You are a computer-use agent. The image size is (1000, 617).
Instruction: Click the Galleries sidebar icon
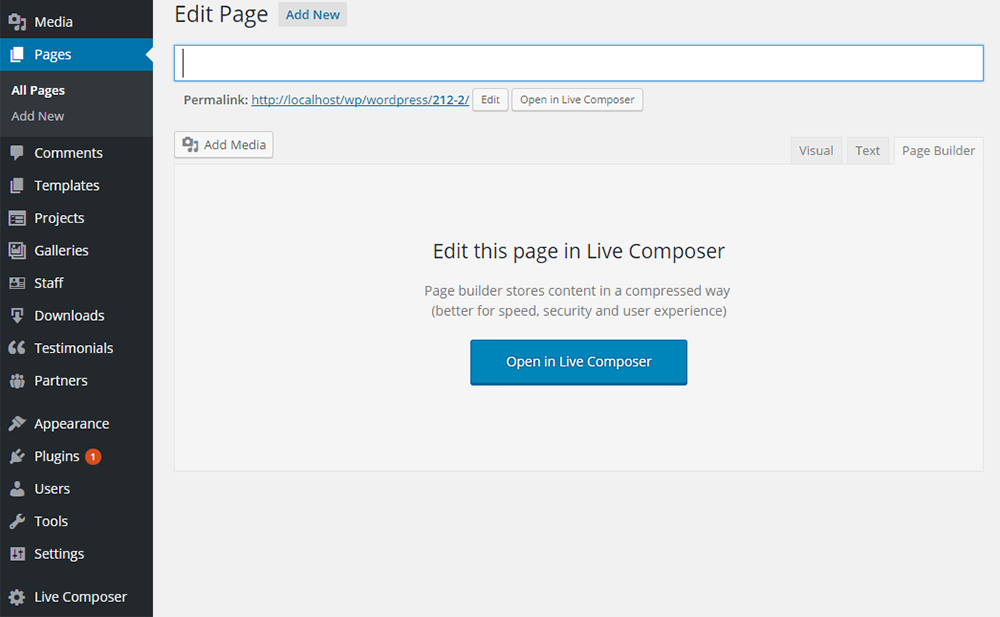coord(17,250)
